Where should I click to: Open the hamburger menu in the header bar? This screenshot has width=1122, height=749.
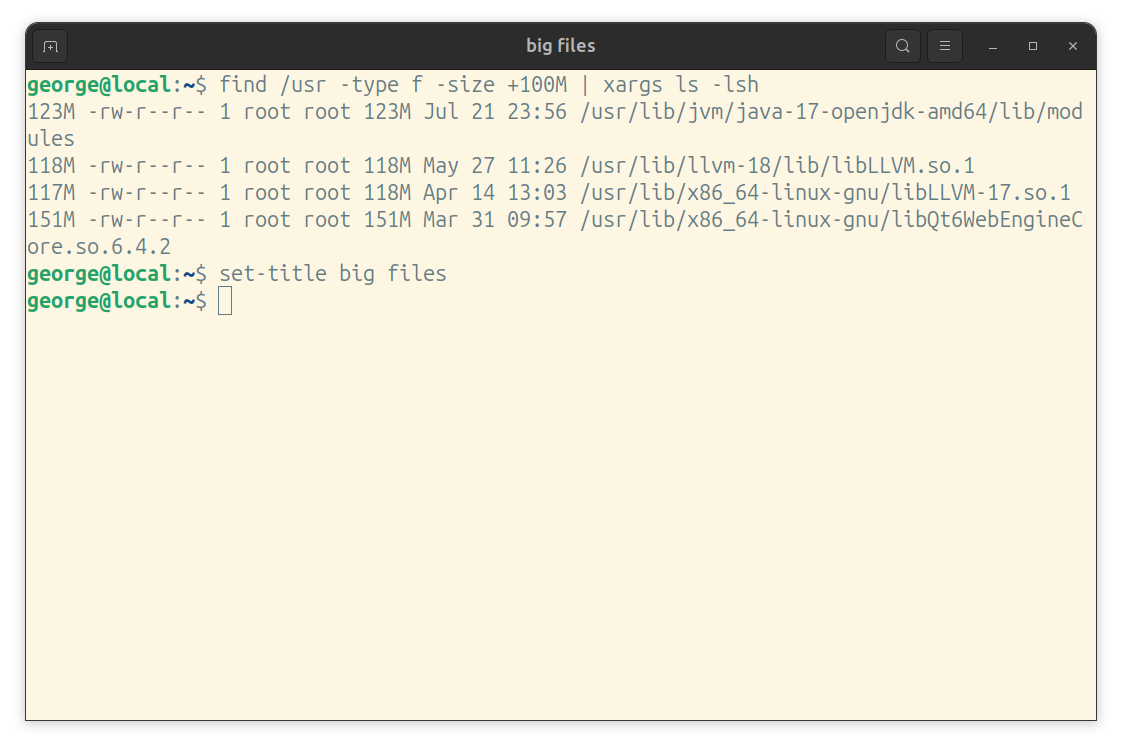pyautogui.click(x=945, y=45)
